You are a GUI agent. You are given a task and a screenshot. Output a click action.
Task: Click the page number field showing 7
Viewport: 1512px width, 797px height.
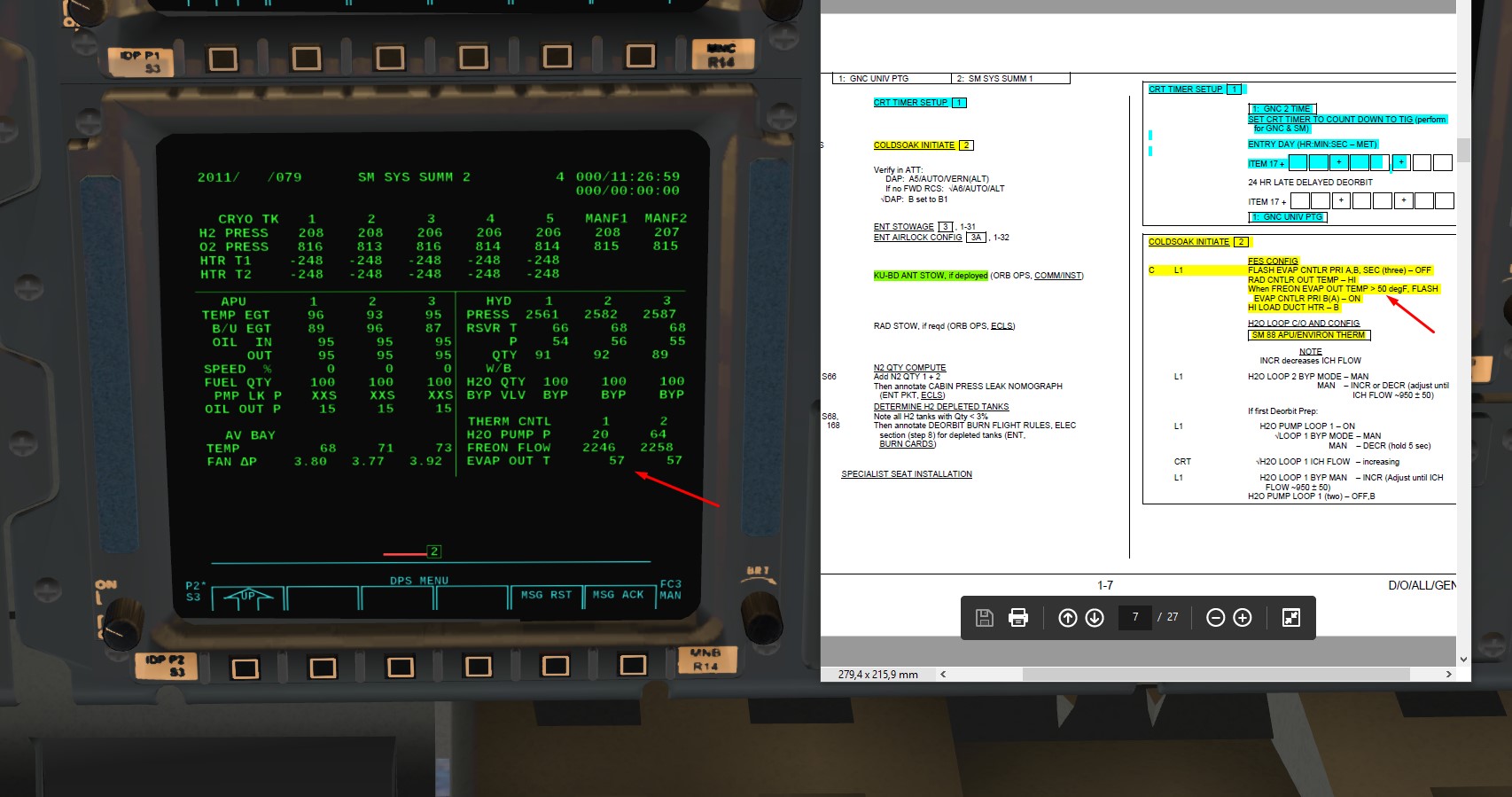[x=1135, y=617]
